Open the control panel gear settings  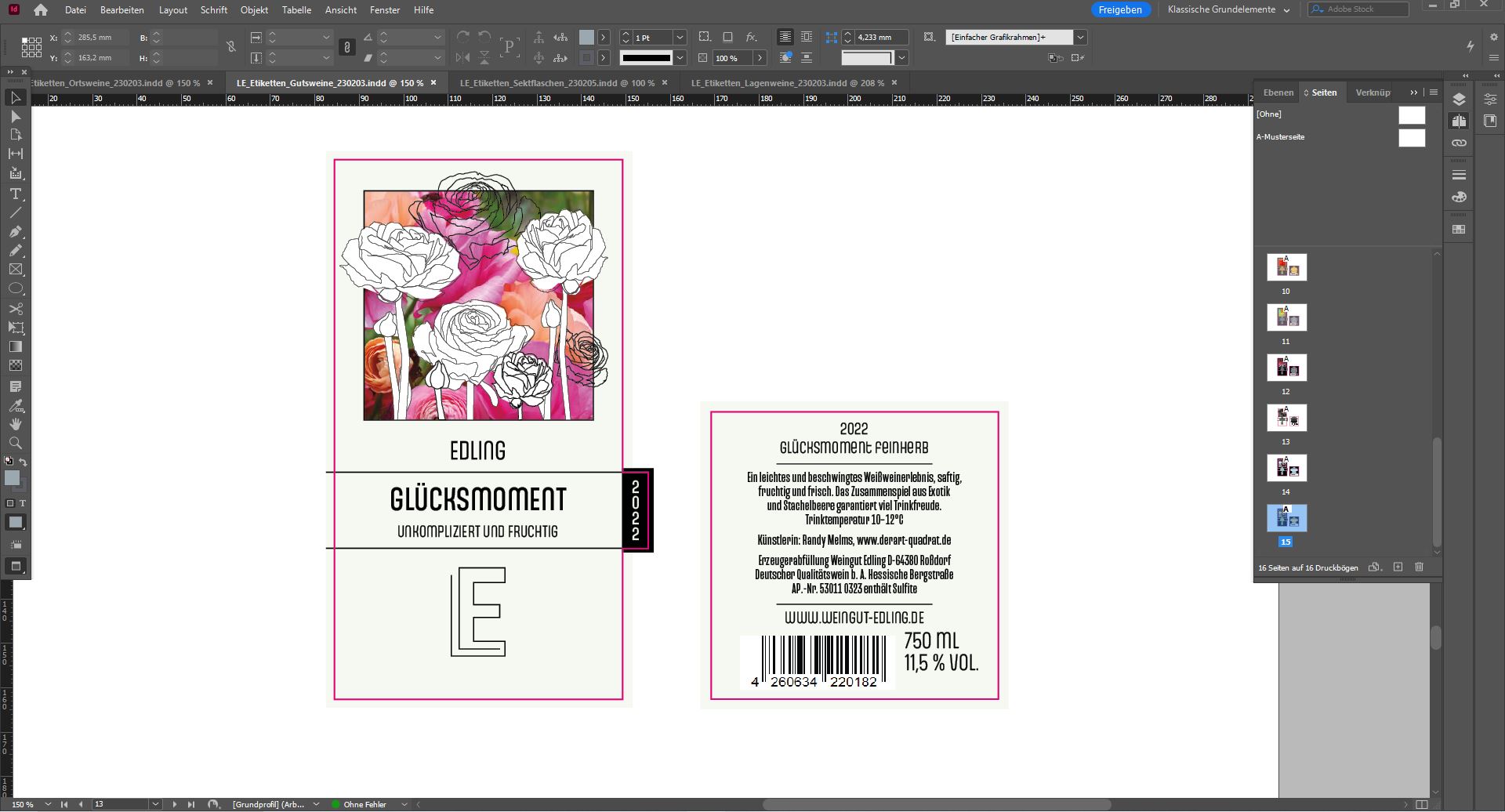(1494, 37)
